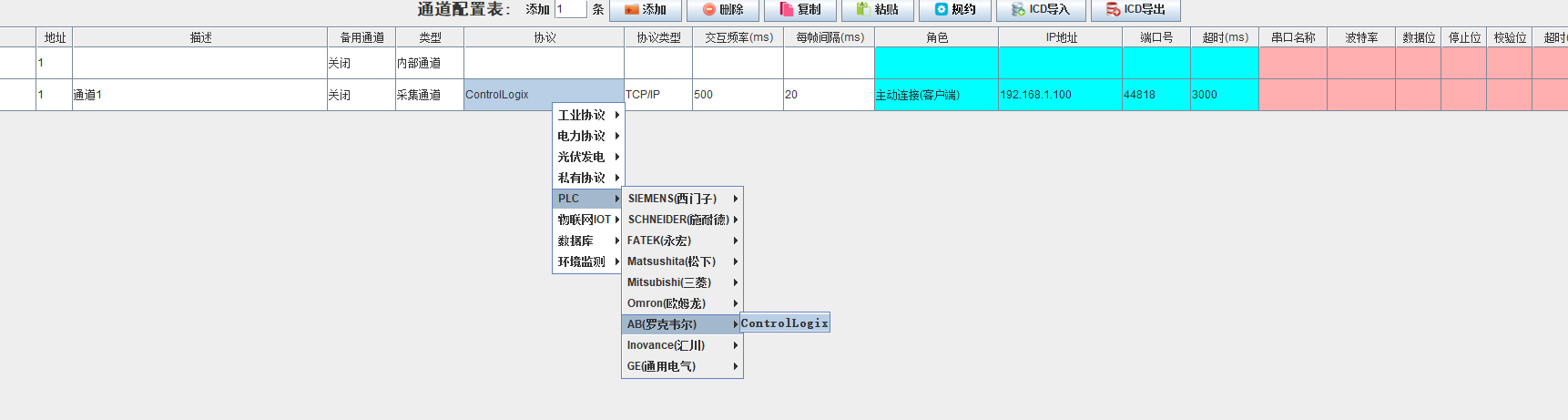Open the 私有协议 submenu
Image resolution: width=1568 pixels, height=420 pixels.
coord(588,178)
